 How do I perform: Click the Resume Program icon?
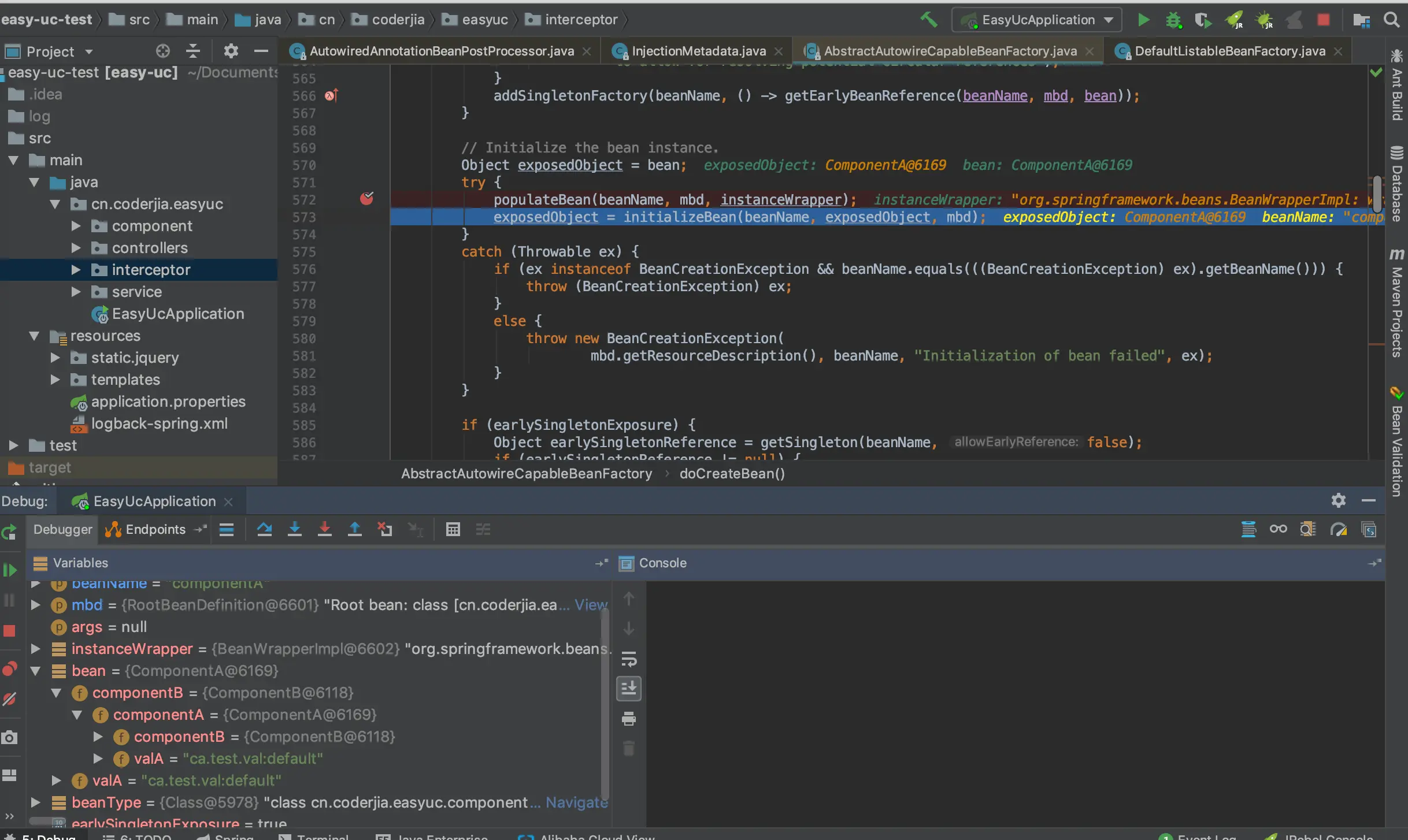pos(10,570)
